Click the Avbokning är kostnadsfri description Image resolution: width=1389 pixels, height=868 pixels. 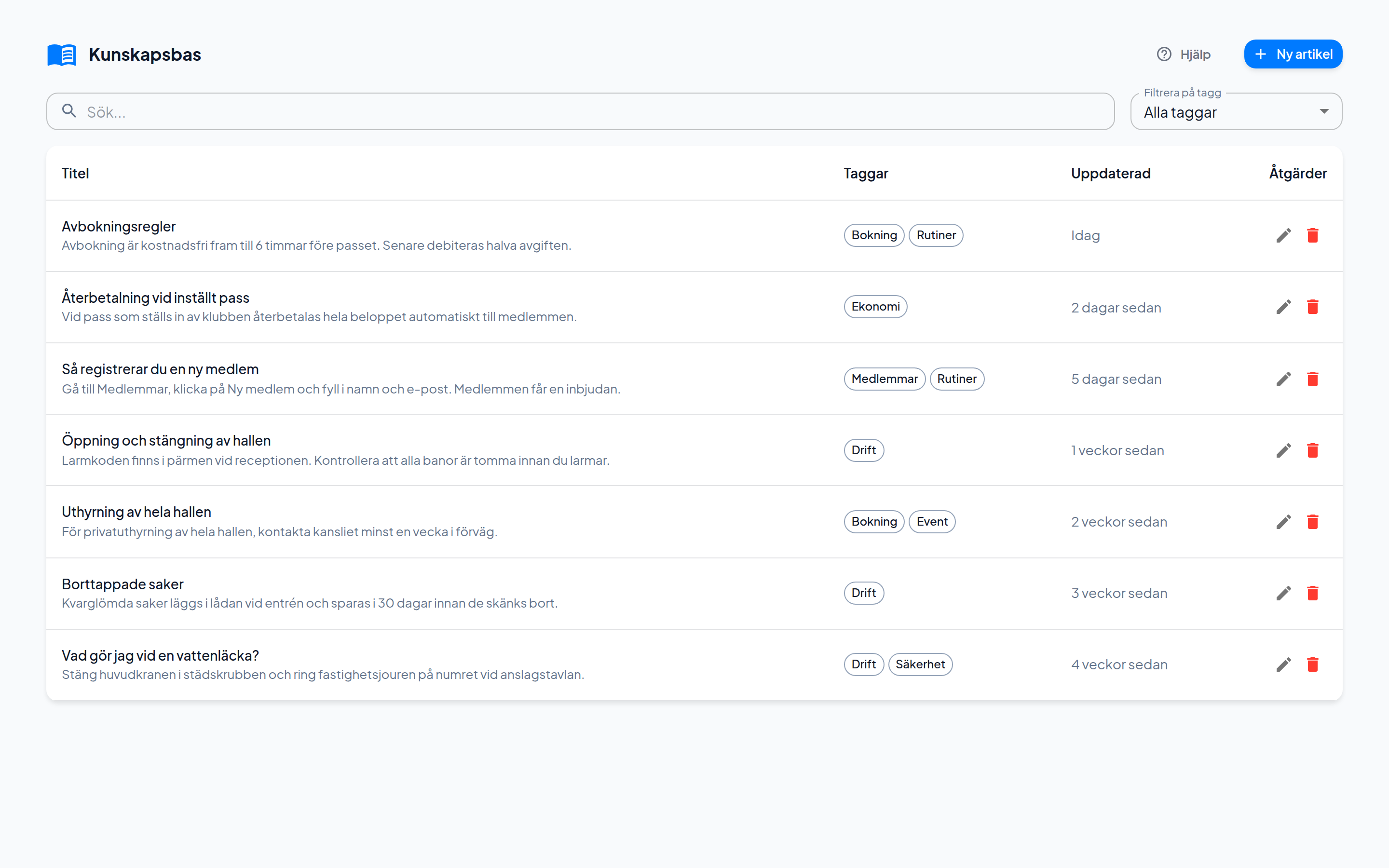(x=317, y=246)
